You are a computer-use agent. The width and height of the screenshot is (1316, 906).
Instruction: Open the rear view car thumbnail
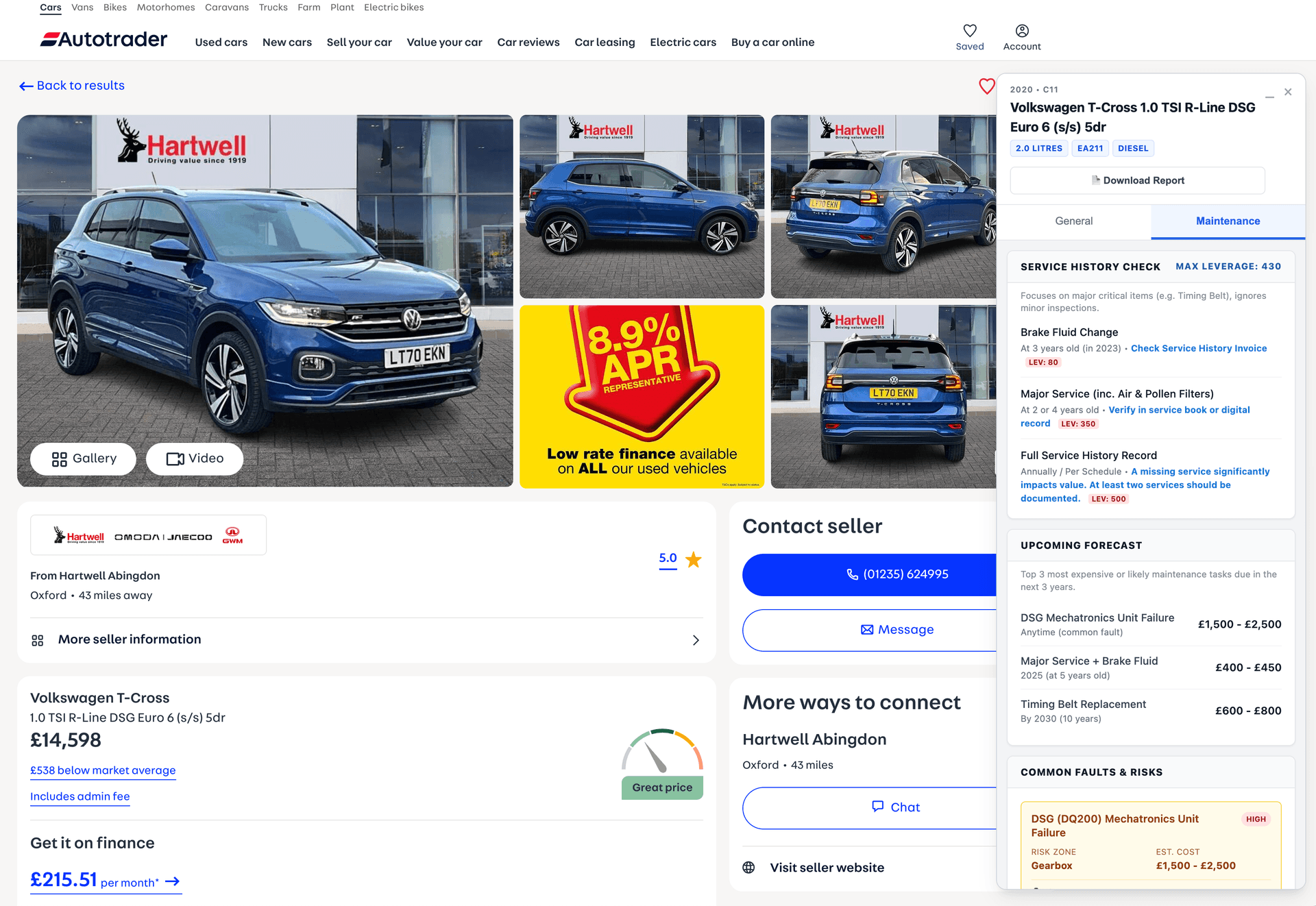(x=883, y=396)
